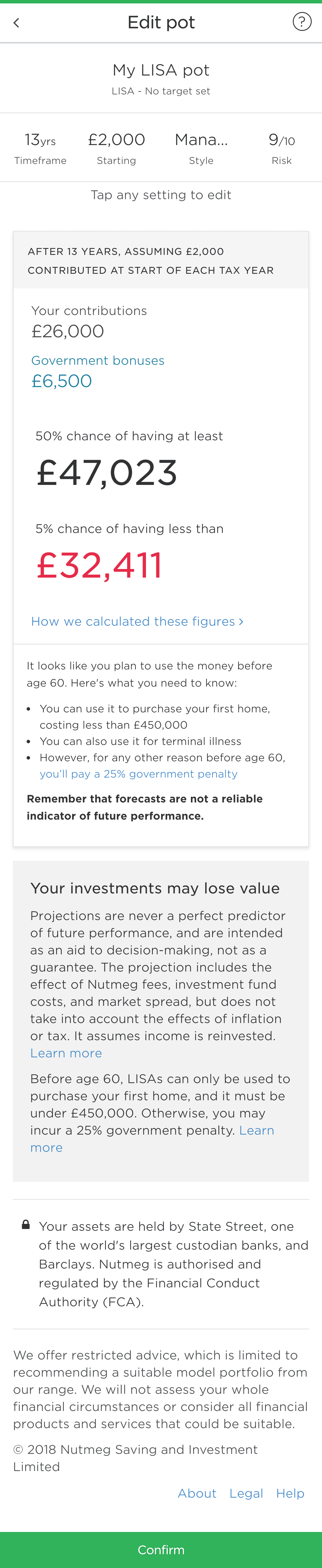Adjust the 9/10 Risk setting
322x1568 pixels.
(x=281, y=148)
